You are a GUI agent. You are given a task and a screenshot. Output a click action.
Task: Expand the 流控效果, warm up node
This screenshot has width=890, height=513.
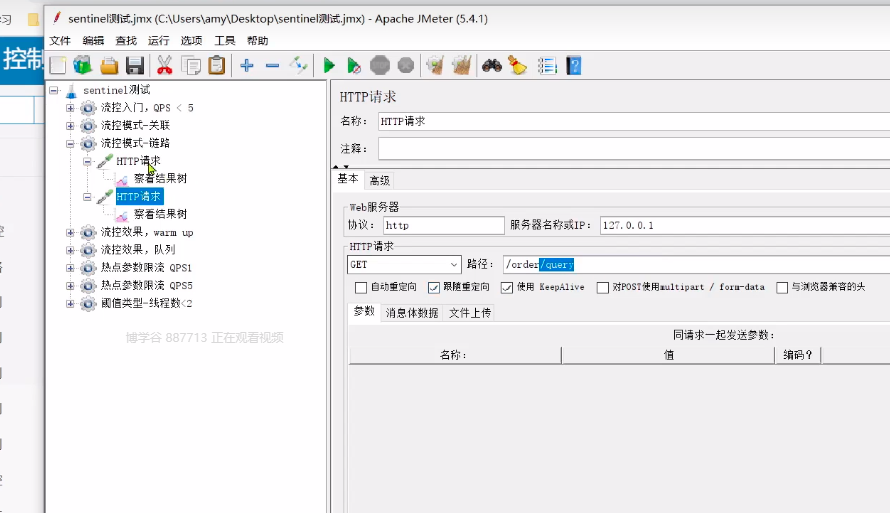point(70,233)
